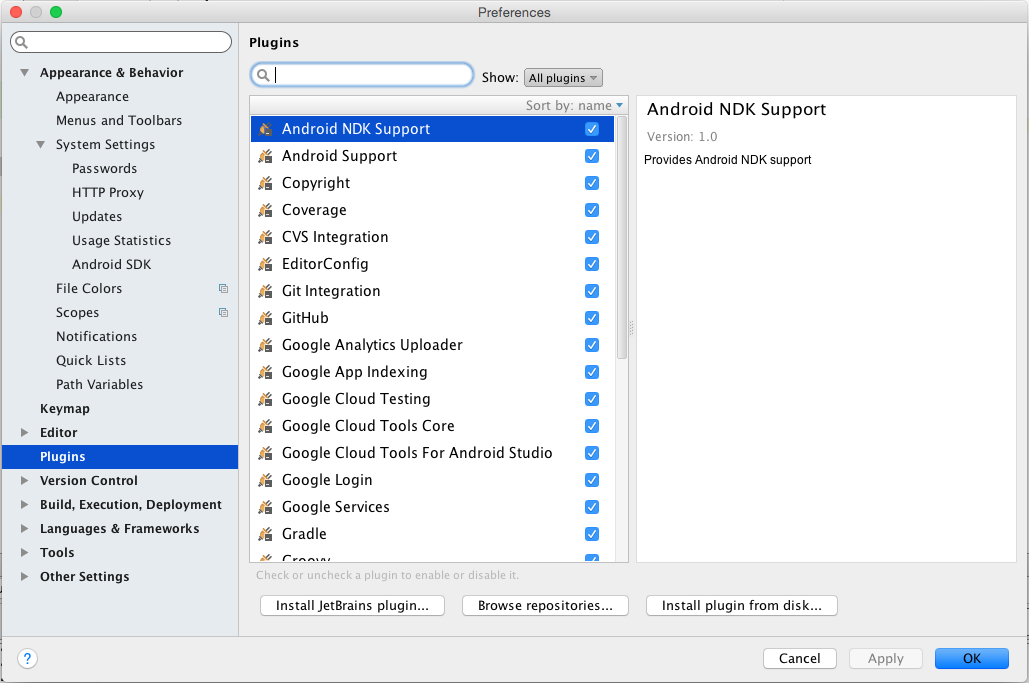
Task: Click the Cancel button
Action: pyautogui.click(x=799, y=659)
